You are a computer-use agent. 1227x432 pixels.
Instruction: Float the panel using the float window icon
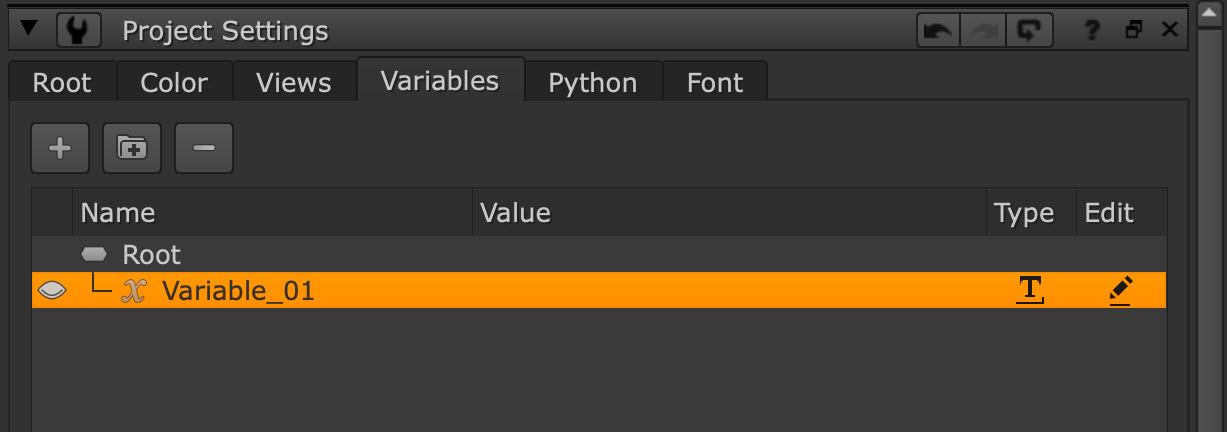tap(1133, 31)
